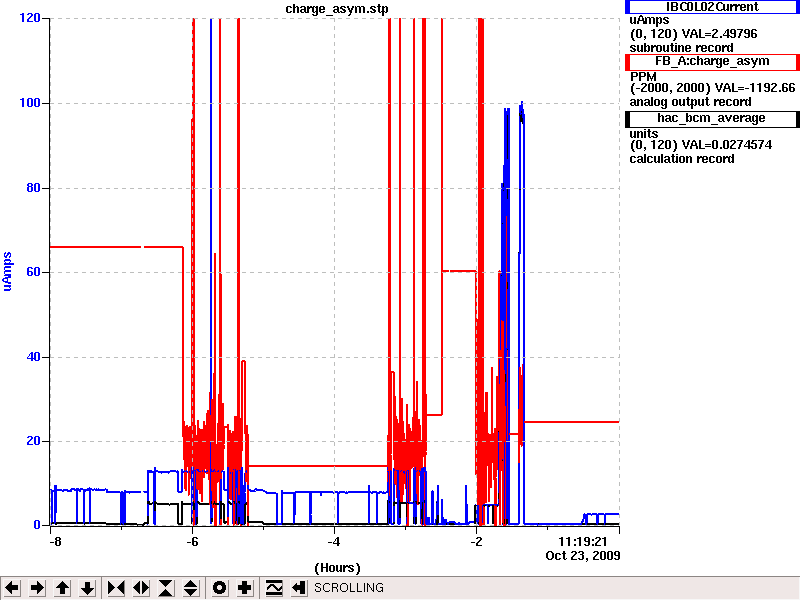Zoom out horizontally with outward-pointing triangles icon
This screenshot has width=800, height=600.
click(141, 588)
